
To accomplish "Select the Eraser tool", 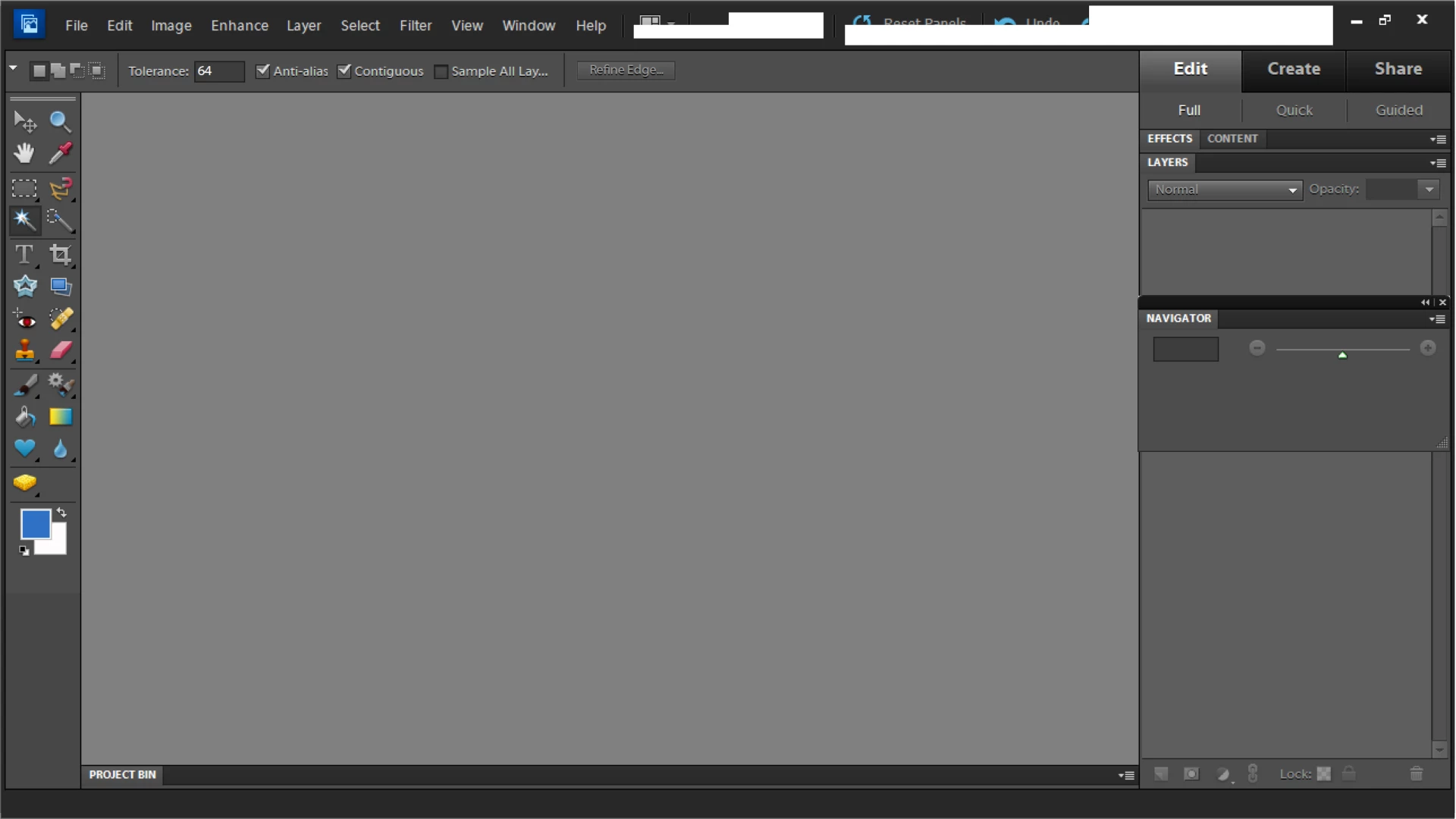I will pyautogui.click(x=60, y=350).
